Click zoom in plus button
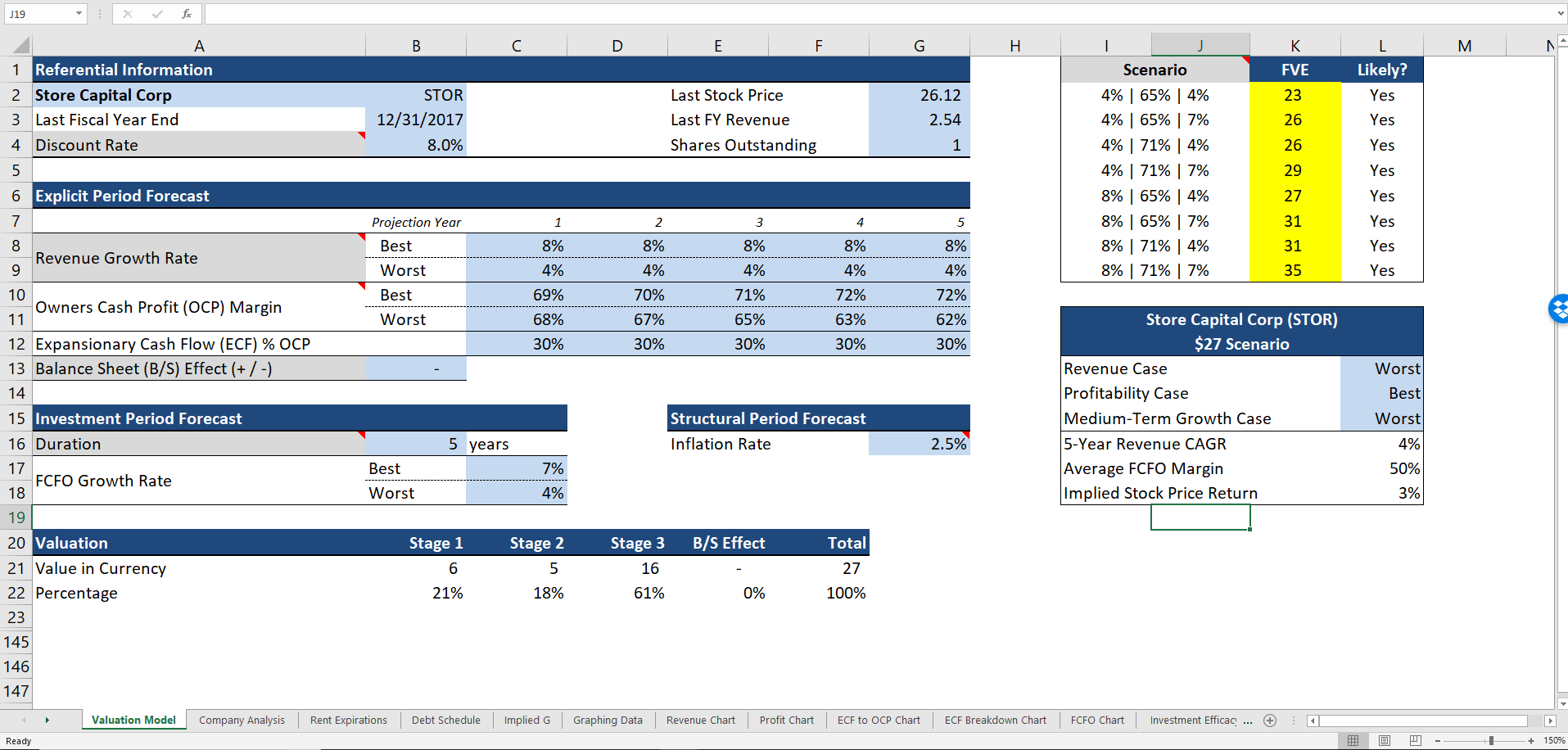 pyautogui.click(x=1531, y=741)
